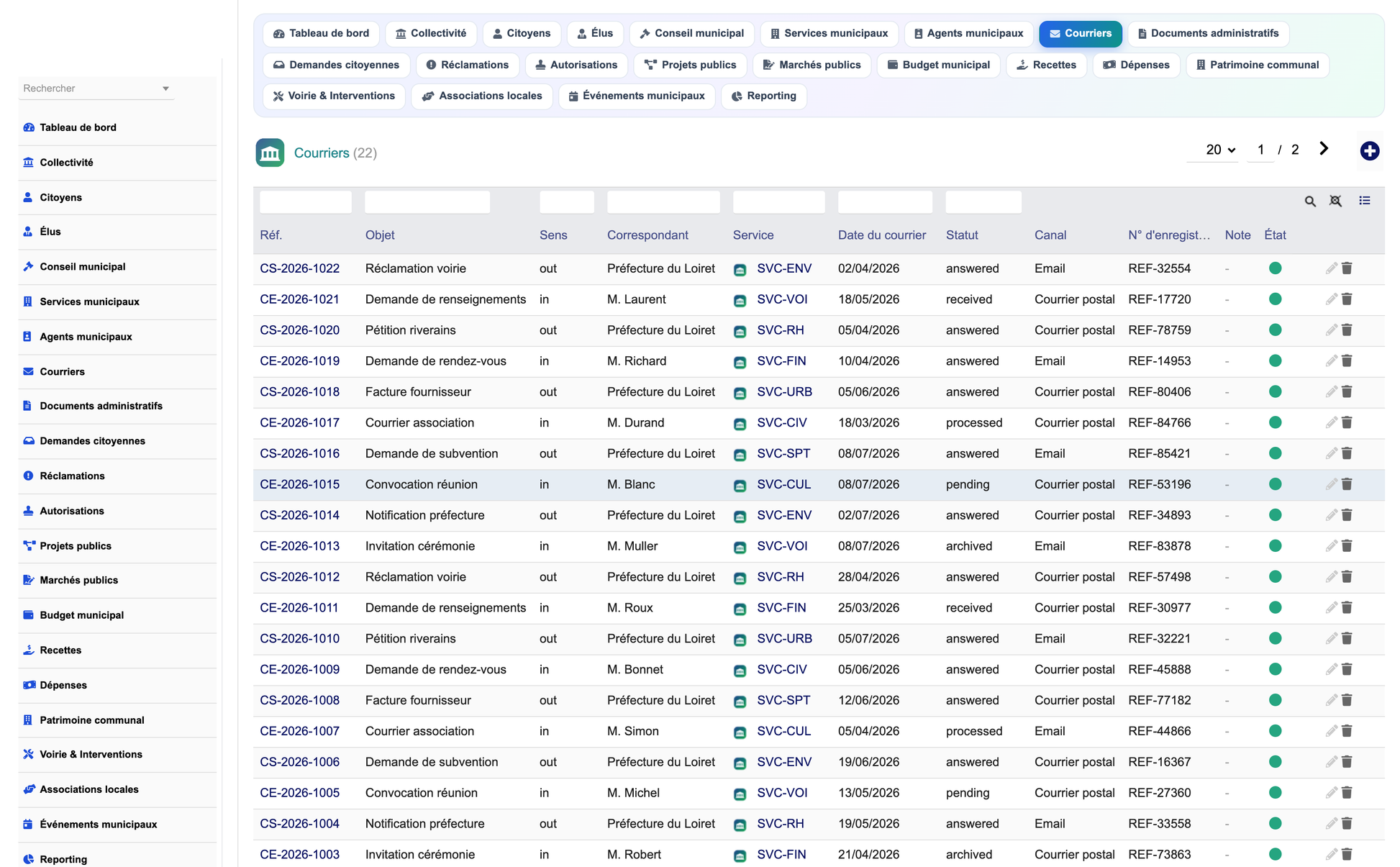This screenshot has width=1400, height=867.
Task: Edit row CE-2026-1019 pencil icon
Action: (1331, 360)
